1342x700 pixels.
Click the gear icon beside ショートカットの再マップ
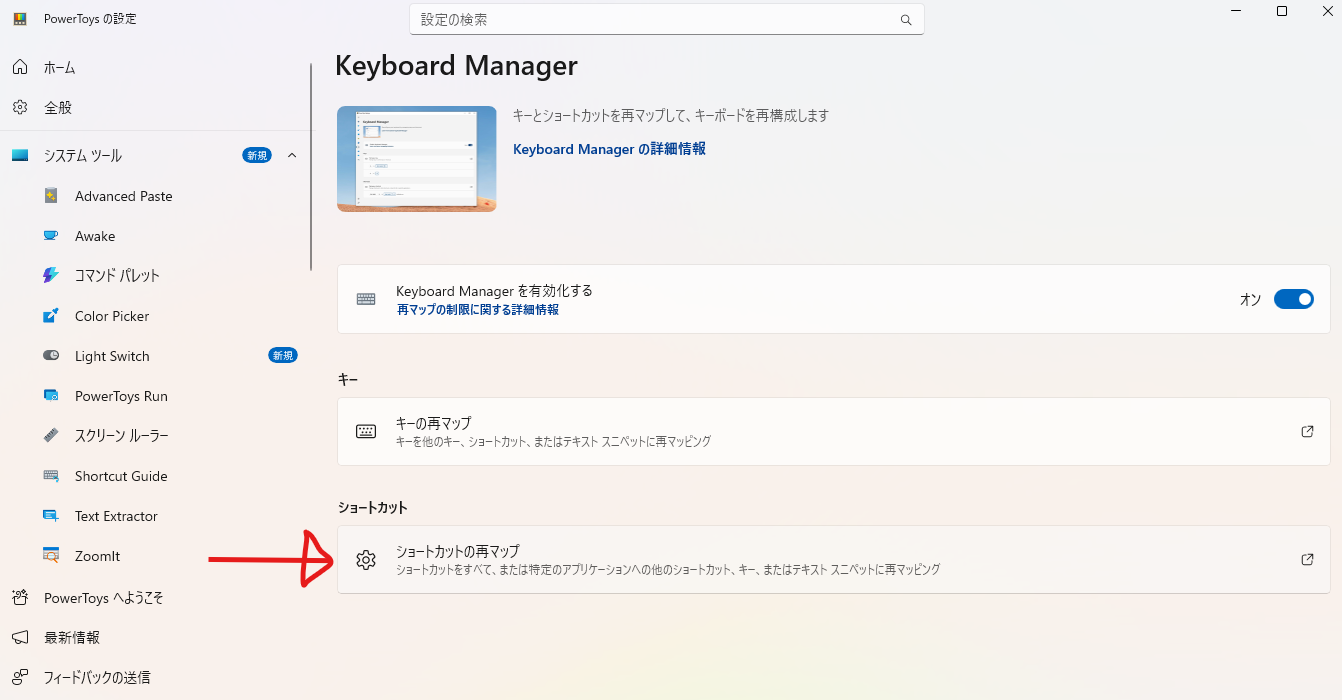click(x=366, y=560)
